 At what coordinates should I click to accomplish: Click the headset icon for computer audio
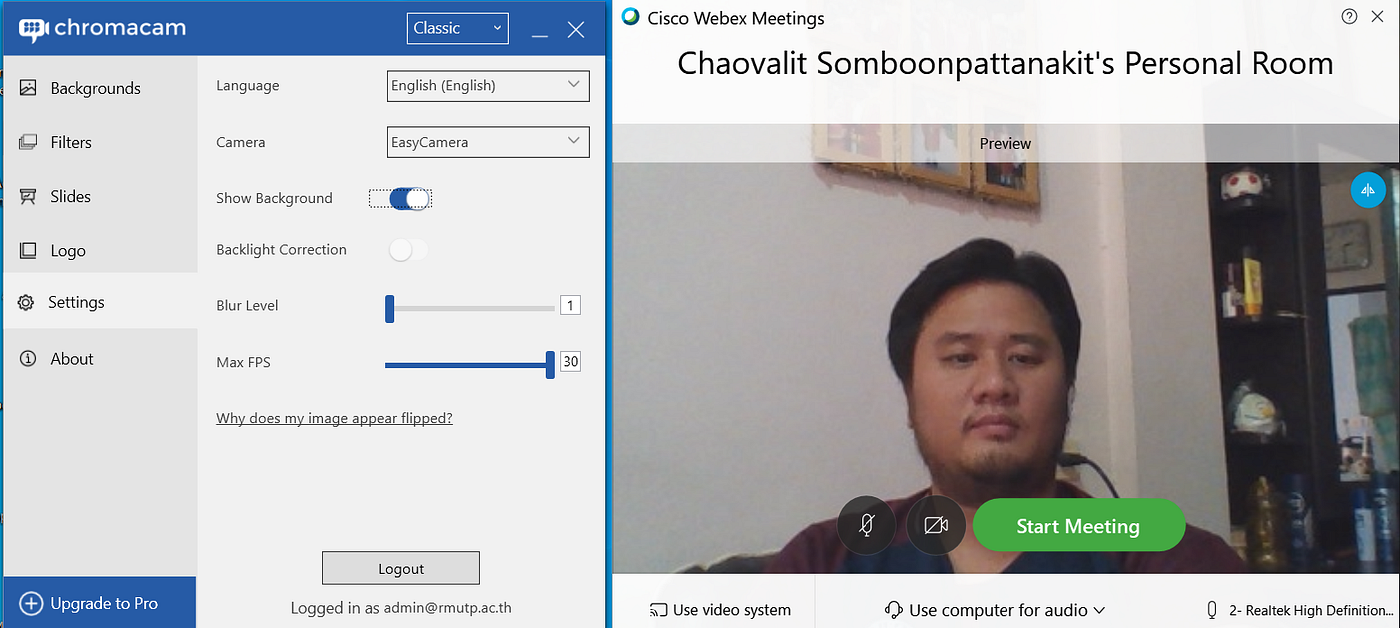(x=894, y=610)
